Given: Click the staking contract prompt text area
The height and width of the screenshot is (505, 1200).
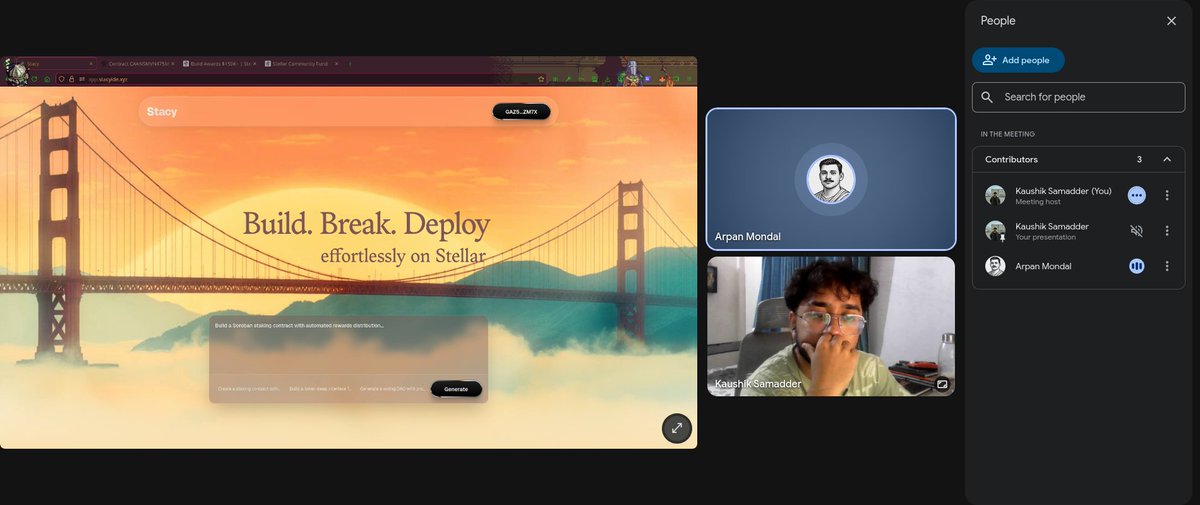Looking at the screenshot, I should point(348,347).
